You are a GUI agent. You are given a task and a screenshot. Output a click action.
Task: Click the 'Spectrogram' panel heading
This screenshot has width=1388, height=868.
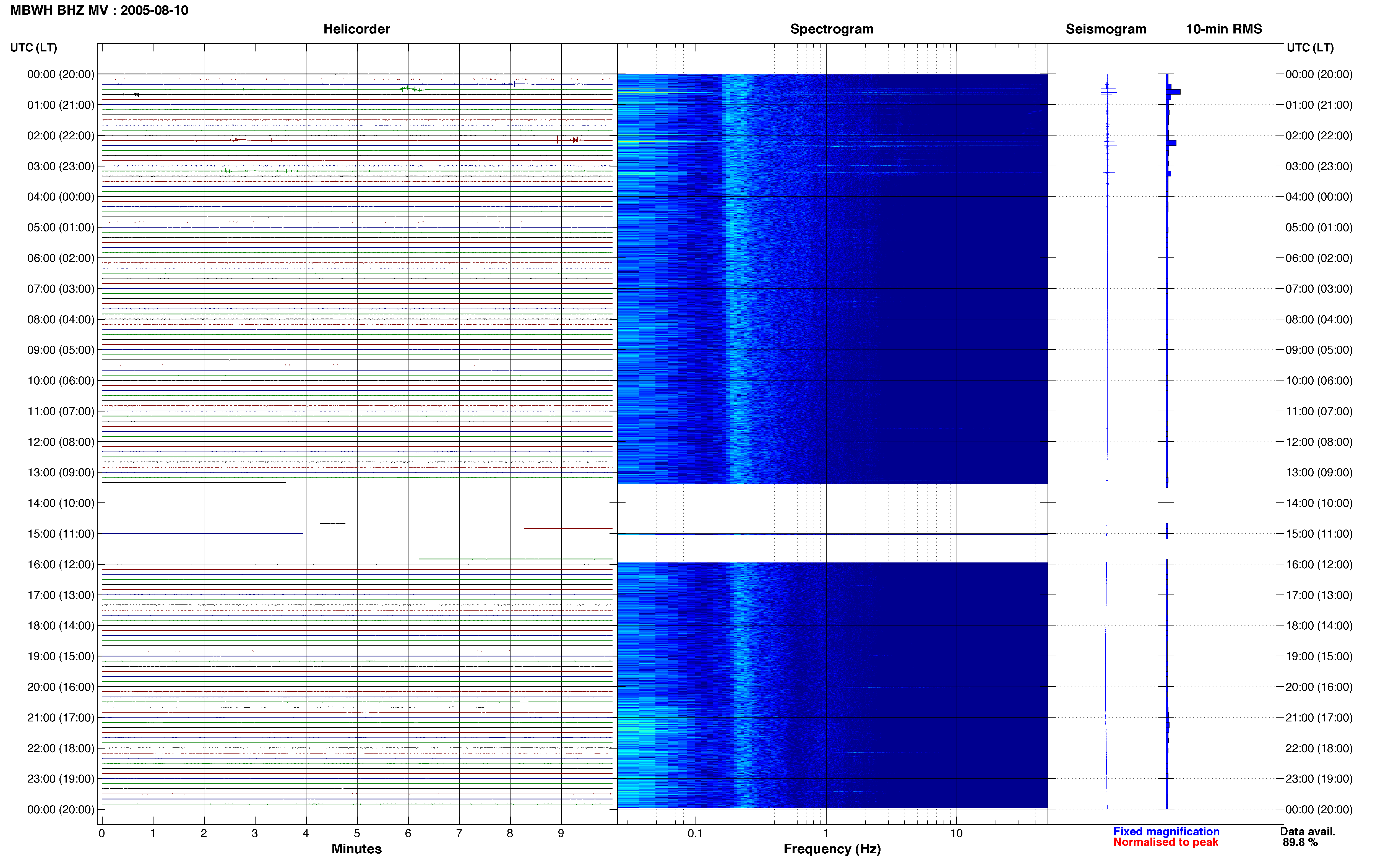[x=832, y=29]
